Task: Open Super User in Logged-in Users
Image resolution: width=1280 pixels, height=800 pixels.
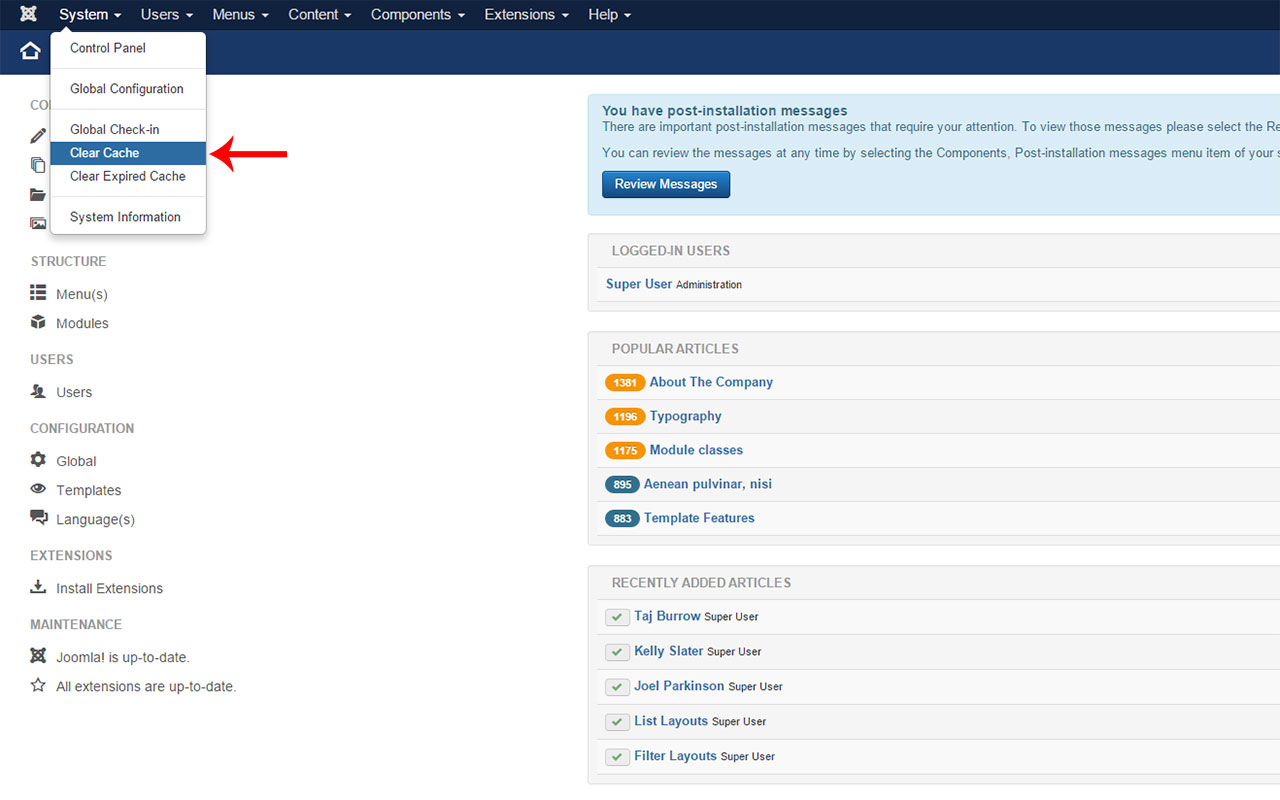Action: click(x=639, y=284)
